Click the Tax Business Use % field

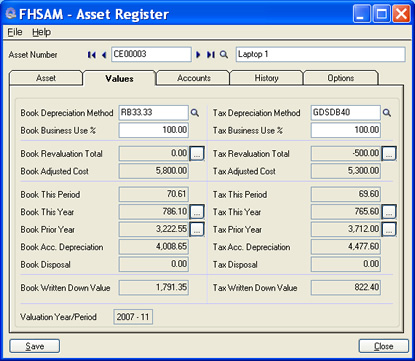click(346, 130)
